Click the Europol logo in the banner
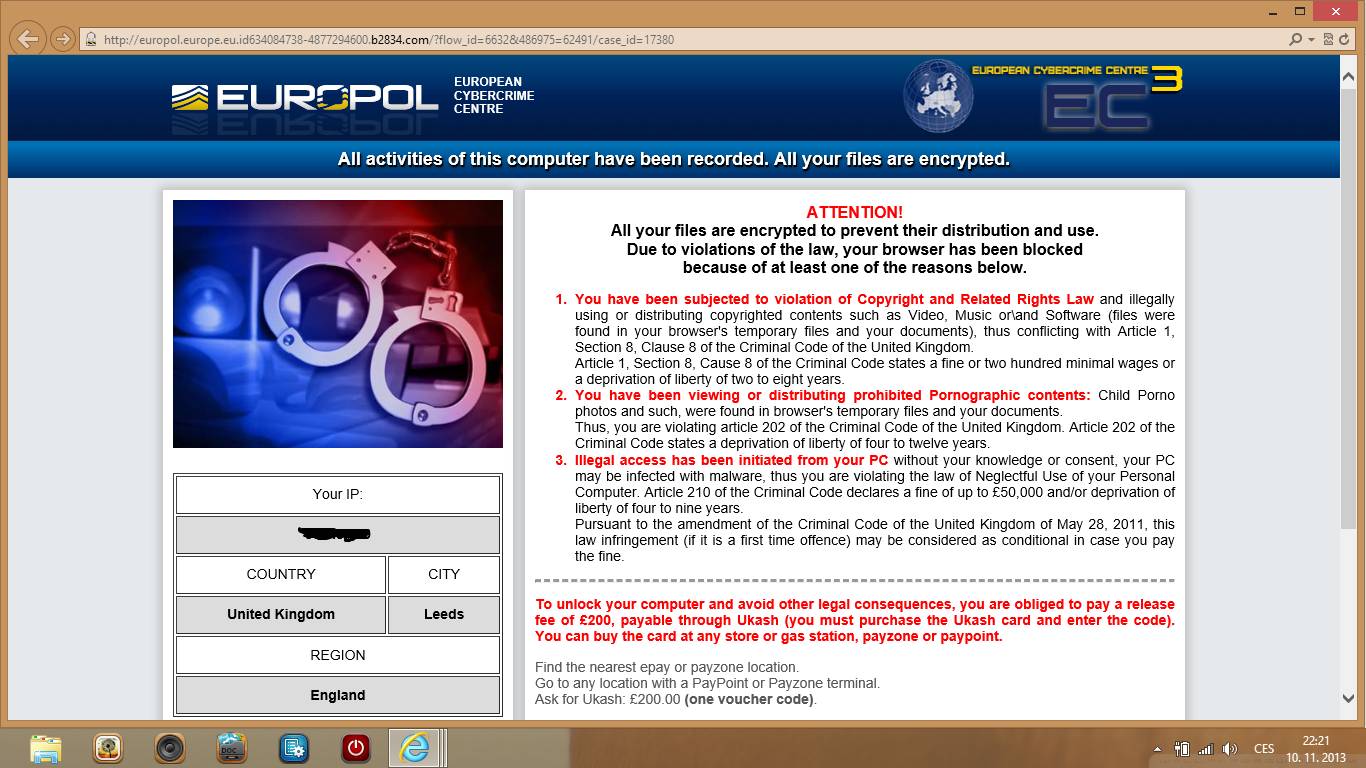 (305, 97)
